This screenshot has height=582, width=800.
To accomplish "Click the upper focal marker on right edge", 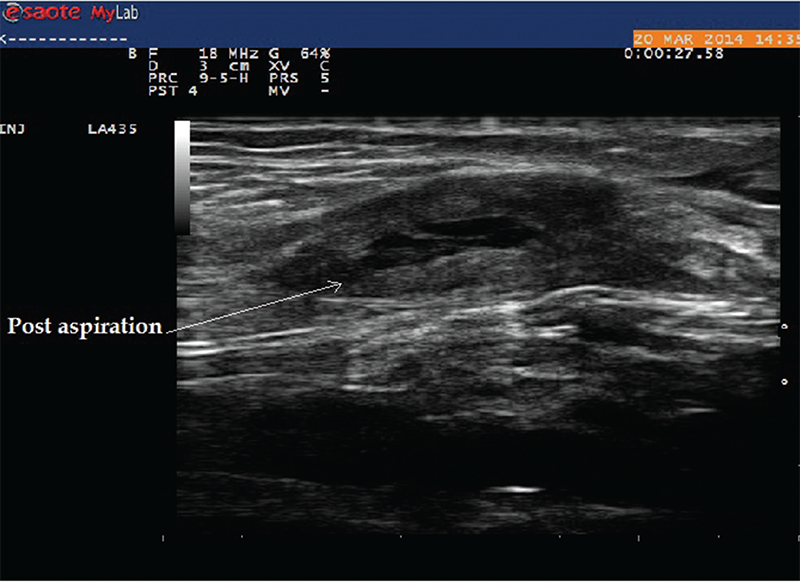I will point(783,326).
